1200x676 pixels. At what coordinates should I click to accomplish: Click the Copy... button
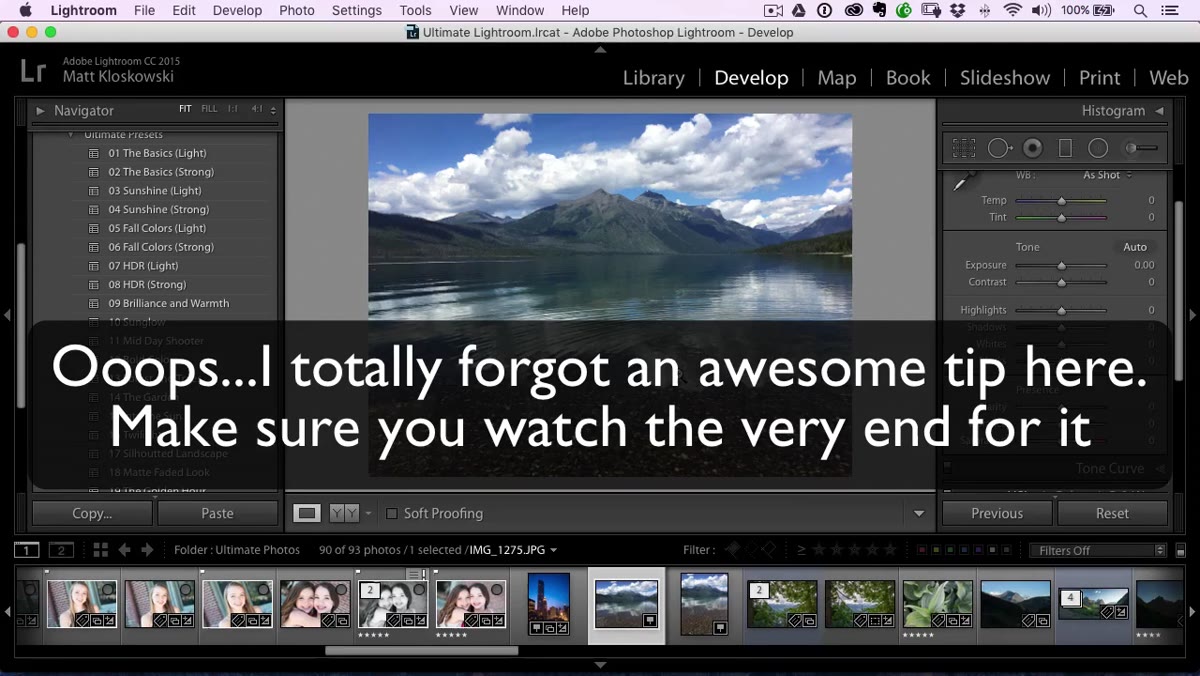[92, 513]
